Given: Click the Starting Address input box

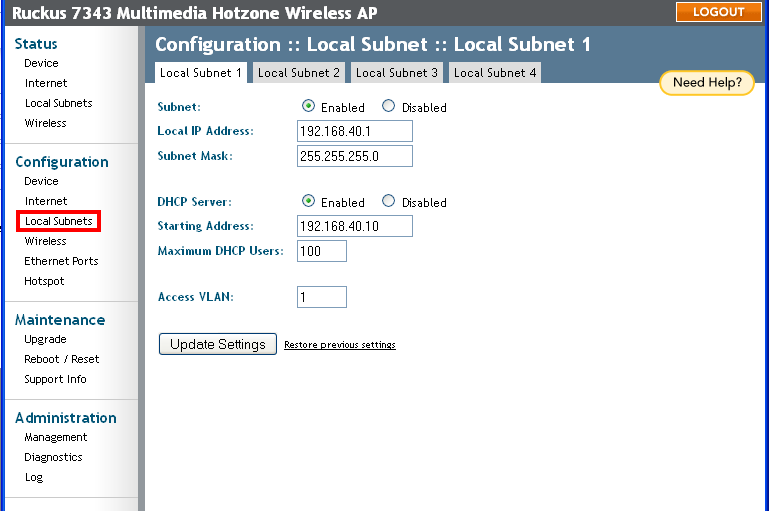Looking at the screenshot, I should [355, 226].
